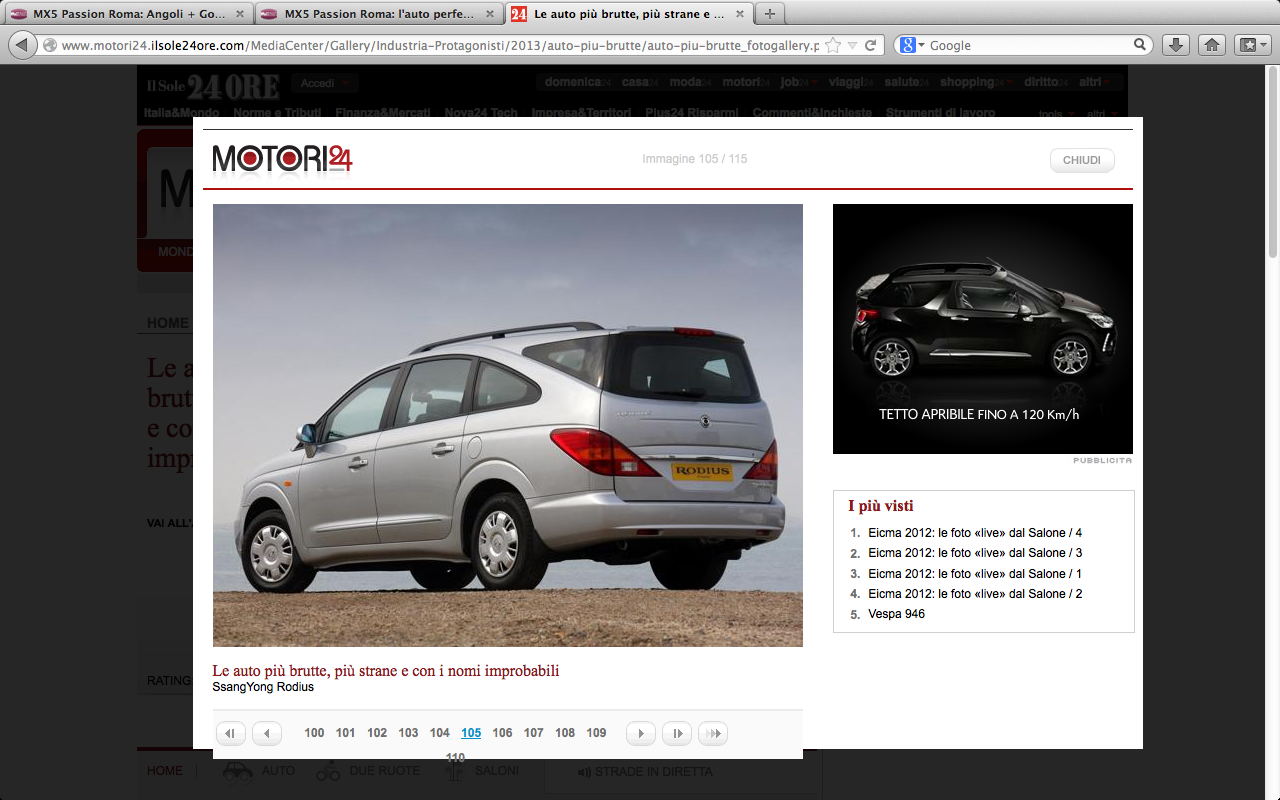
Task: Click the black convertible car advertisement
Action: coord(983,329)
